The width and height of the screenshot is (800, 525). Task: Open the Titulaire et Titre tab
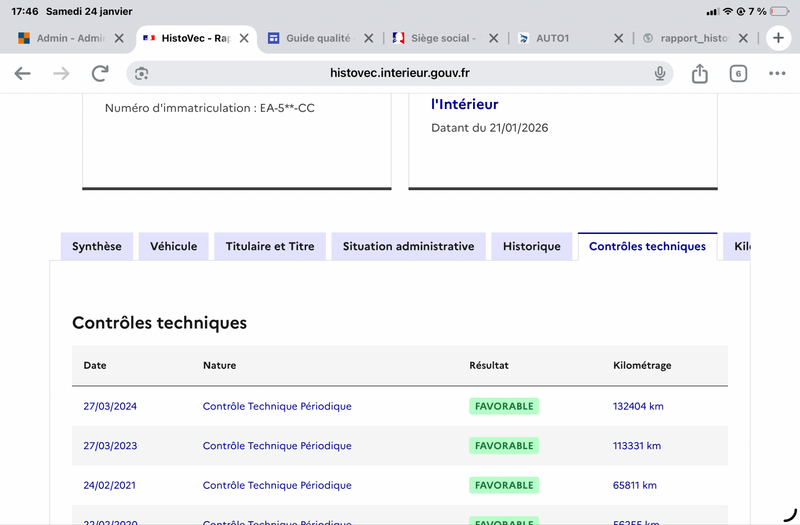pyautogui.click(x=270, y=246)
